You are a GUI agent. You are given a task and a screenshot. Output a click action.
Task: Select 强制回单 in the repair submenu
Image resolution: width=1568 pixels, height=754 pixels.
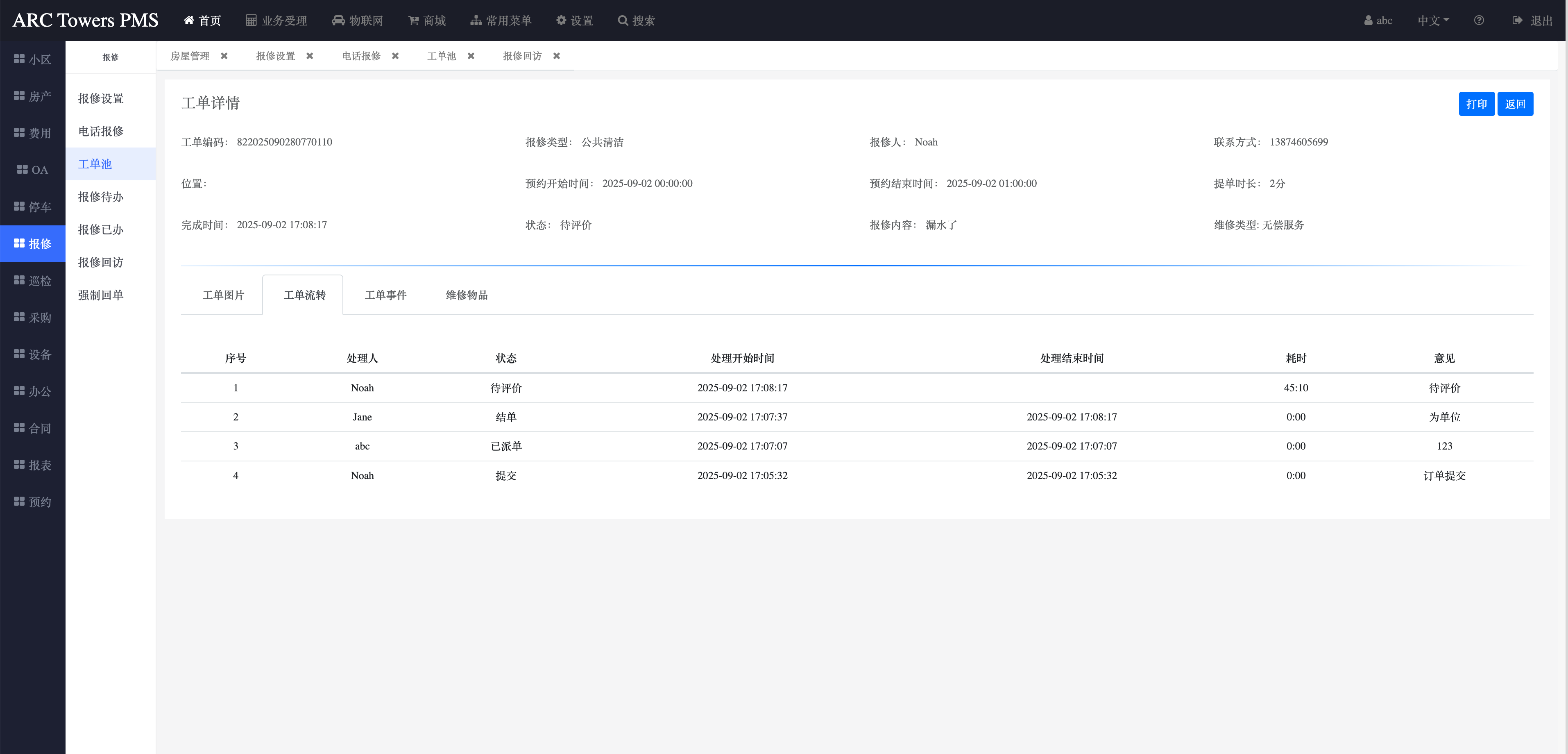101,295
